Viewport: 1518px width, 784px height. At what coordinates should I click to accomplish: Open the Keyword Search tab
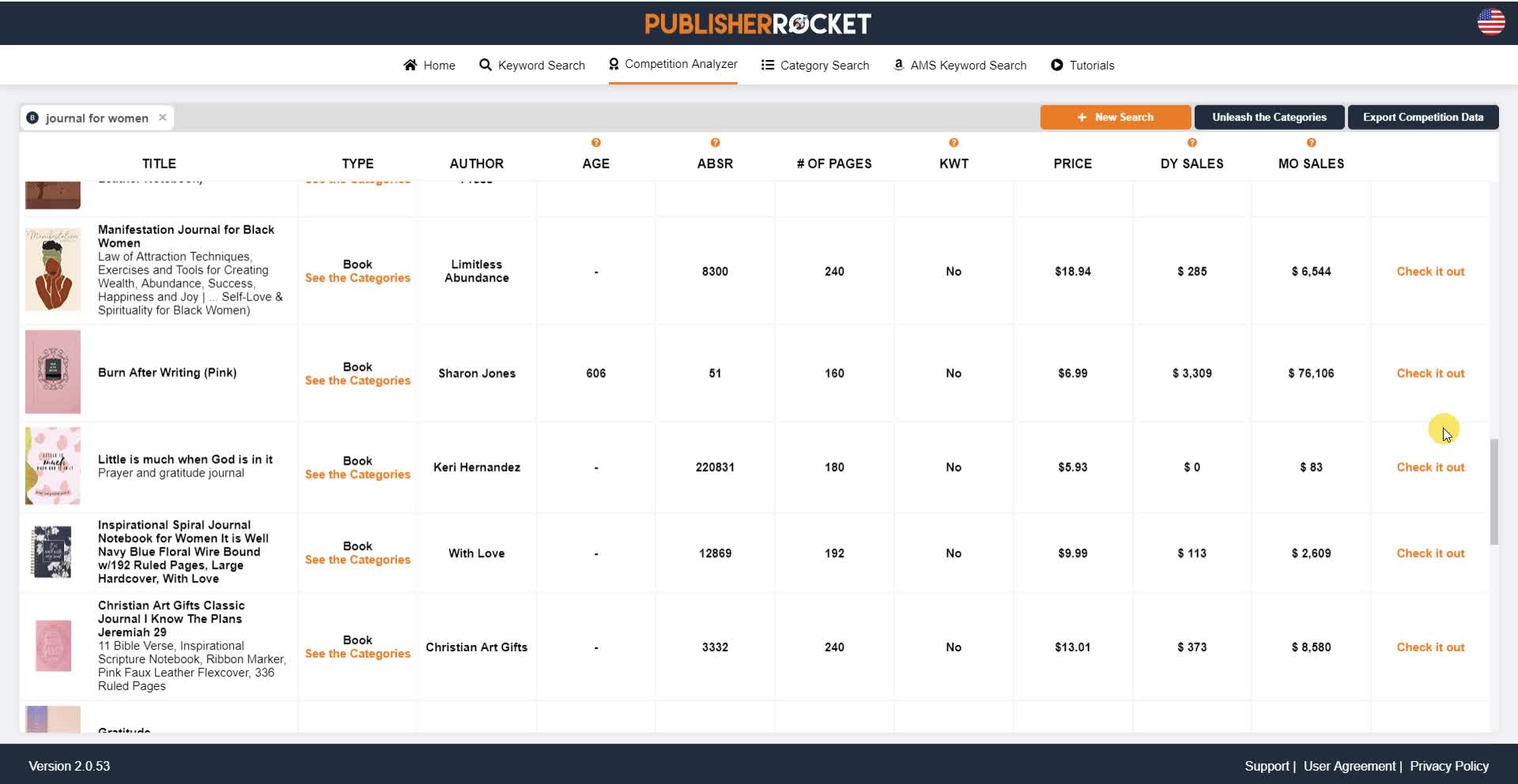point(532,65)
